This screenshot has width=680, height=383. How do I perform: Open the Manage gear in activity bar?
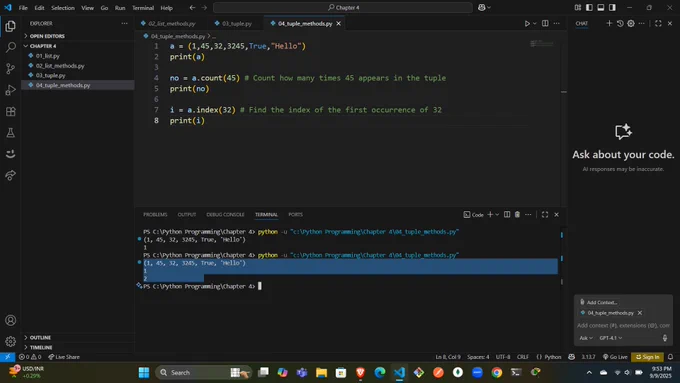click(10, 341)
